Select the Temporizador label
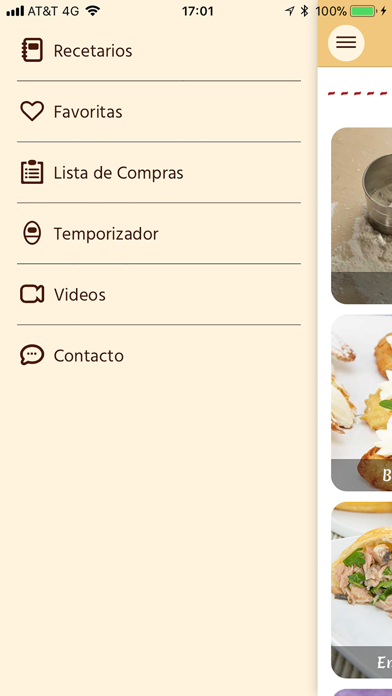392x696 pixels. (x=106, y=234)
